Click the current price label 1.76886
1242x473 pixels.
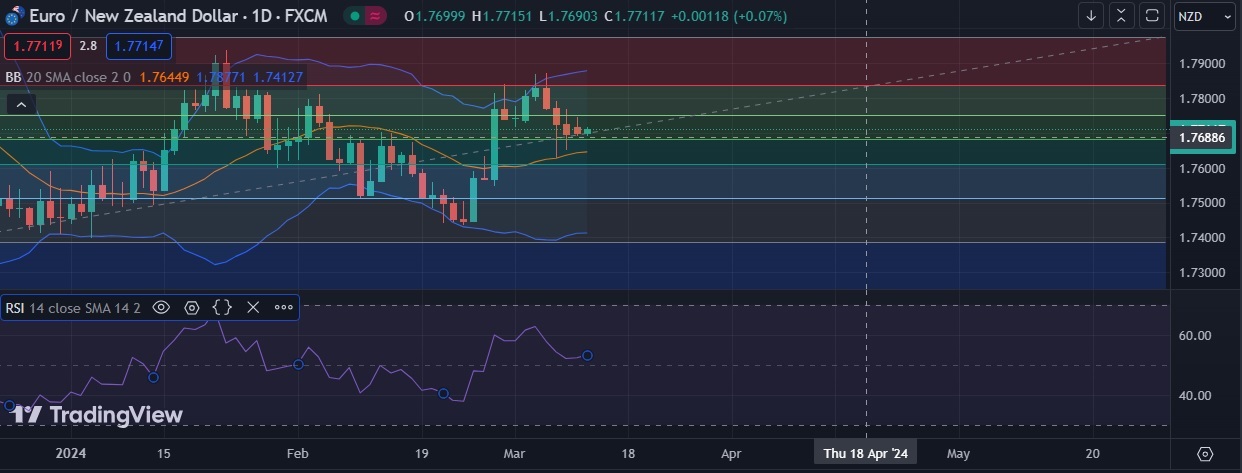pyautogui.click(x=1203, y=138)
